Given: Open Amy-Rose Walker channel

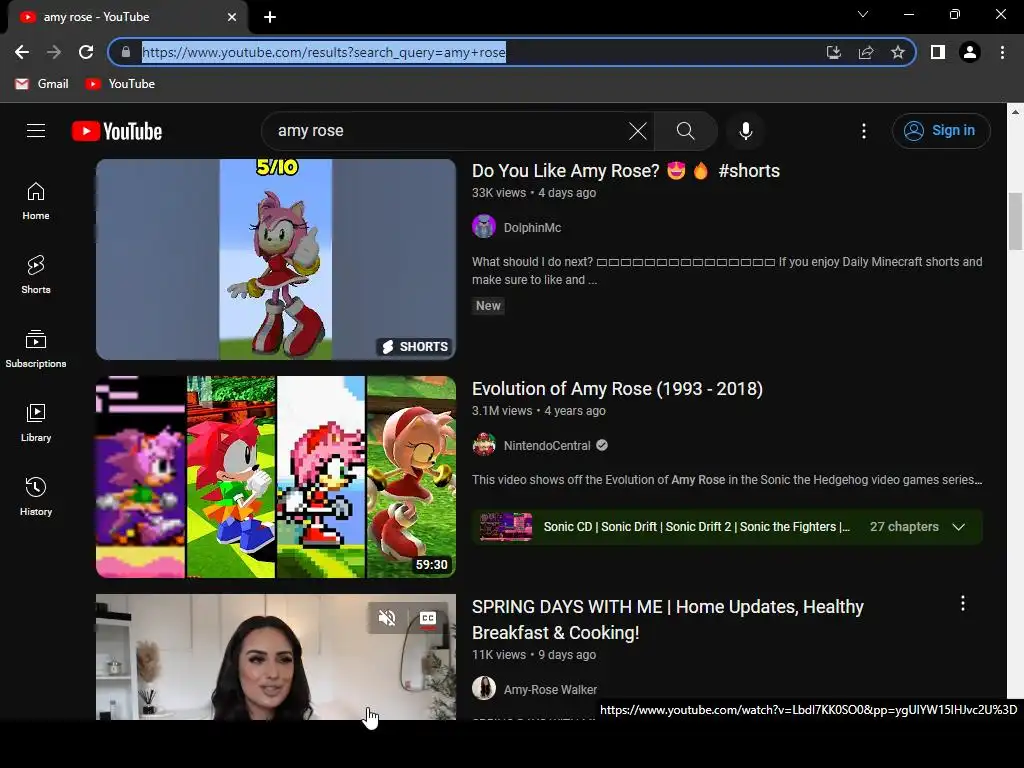Looking at the screenshot, I should [550, 690].
